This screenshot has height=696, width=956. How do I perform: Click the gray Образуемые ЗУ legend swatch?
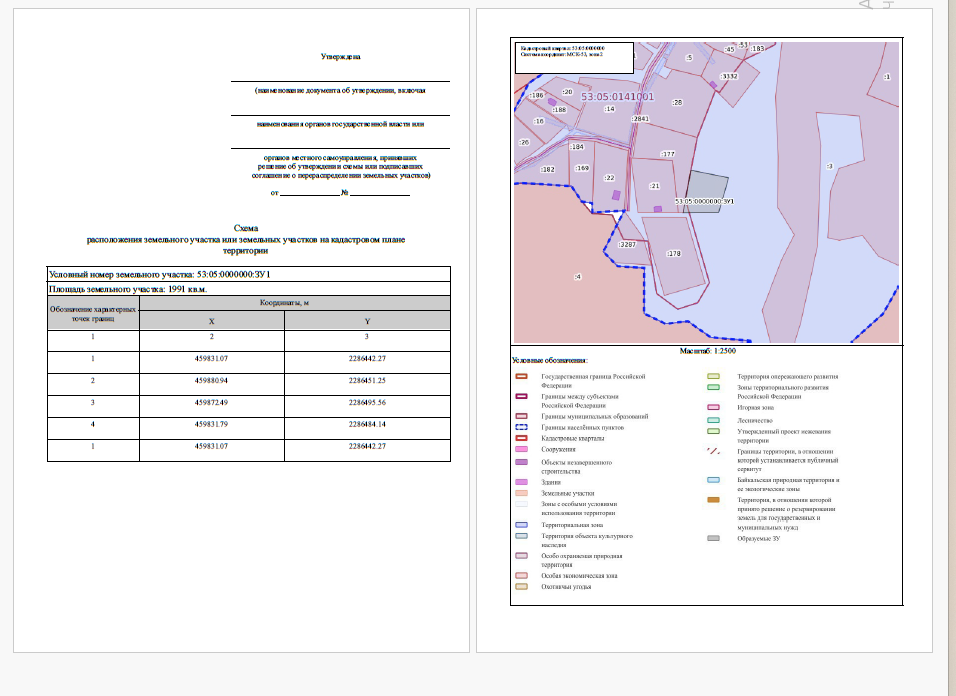[713, 538]
